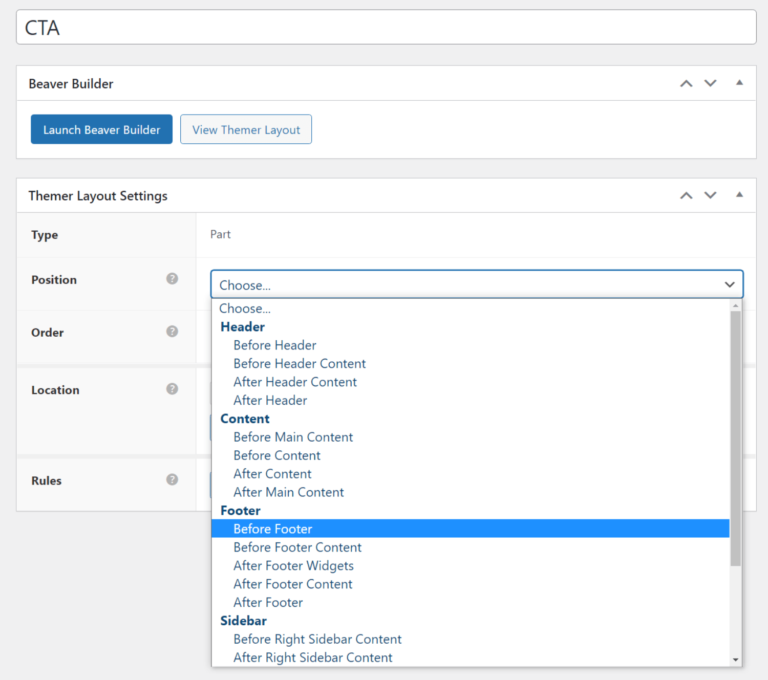Collapse the Beaver Builder panel toggle triangle

tap(739, 83)
